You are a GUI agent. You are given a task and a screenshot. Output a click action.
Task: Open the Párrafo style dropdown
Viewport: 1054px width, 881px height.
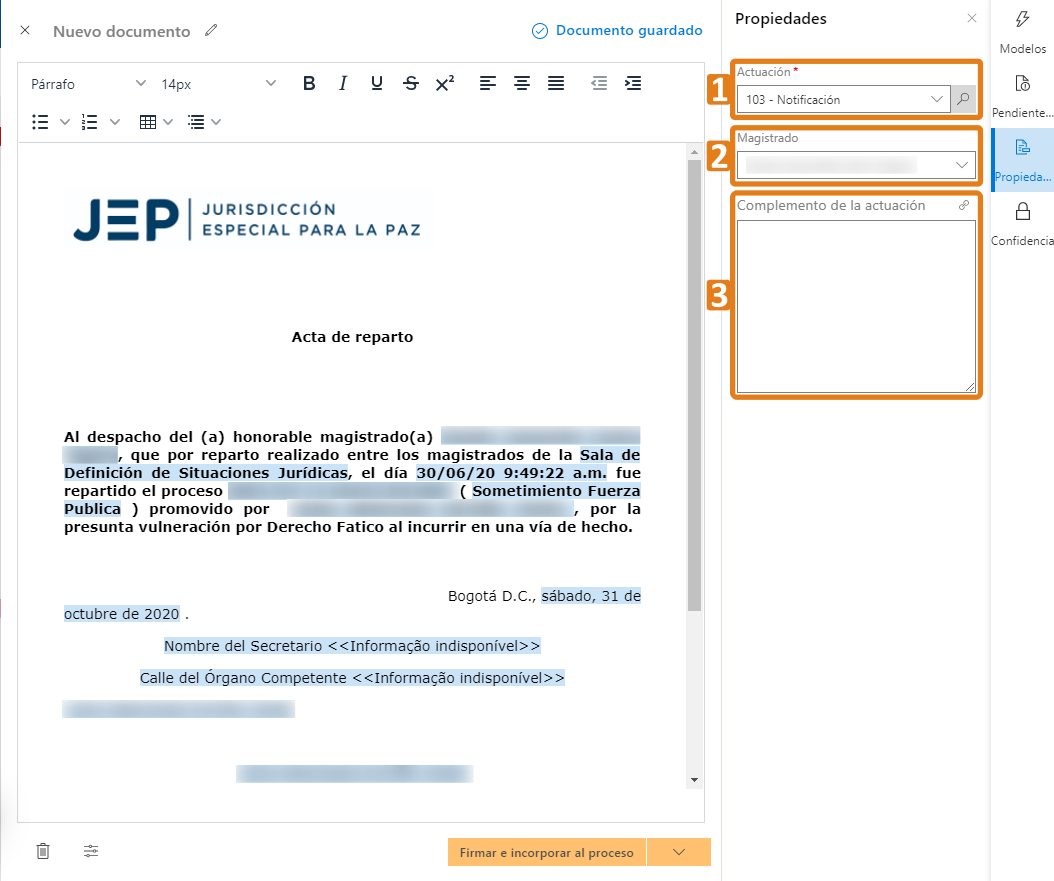pyautogui.click(x=88, y=84)
